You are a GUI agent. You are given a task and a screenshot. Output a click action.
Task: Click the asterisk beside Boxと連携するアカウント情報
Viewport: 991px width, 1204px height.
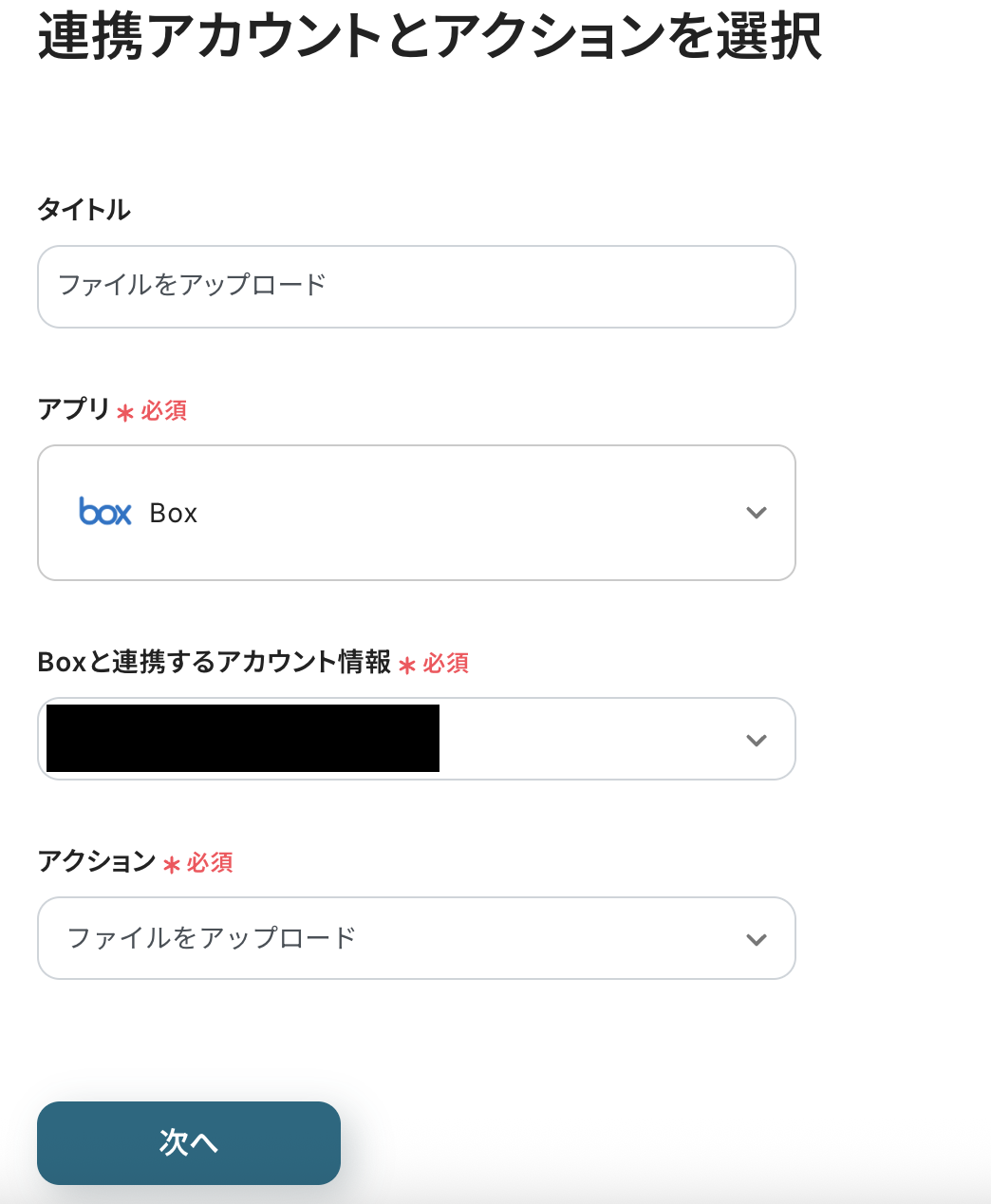pos(407,665)
